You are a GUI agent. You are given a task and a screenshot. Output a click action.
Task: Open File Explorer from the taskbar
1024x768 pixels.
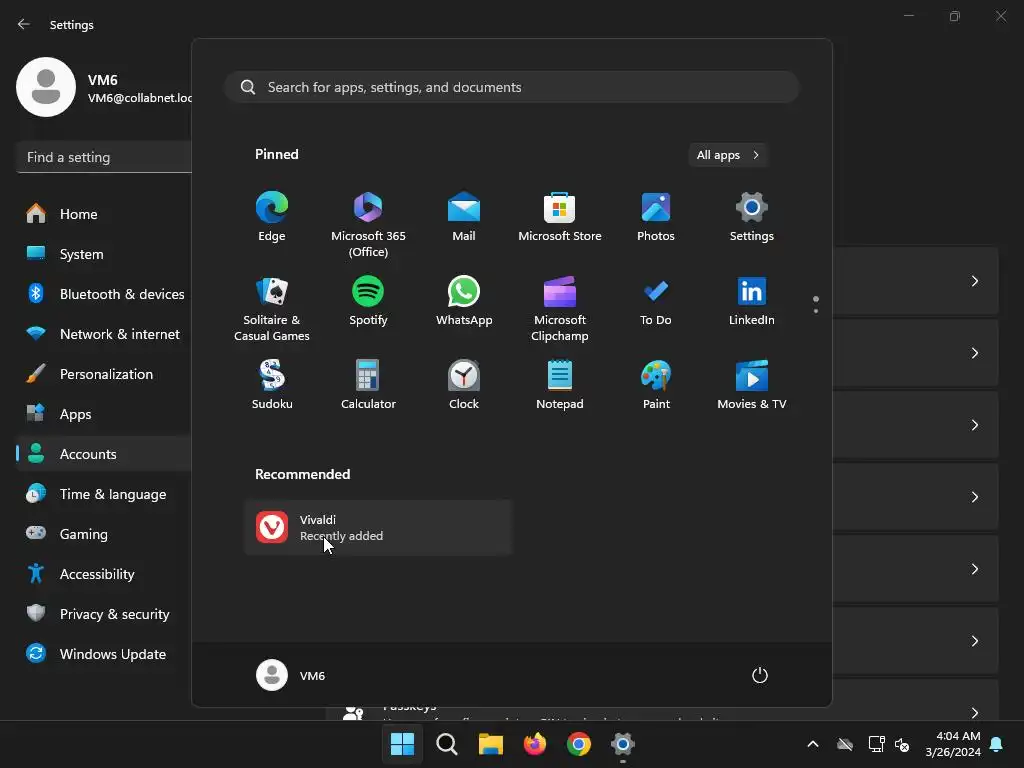(x=490, y=744)
